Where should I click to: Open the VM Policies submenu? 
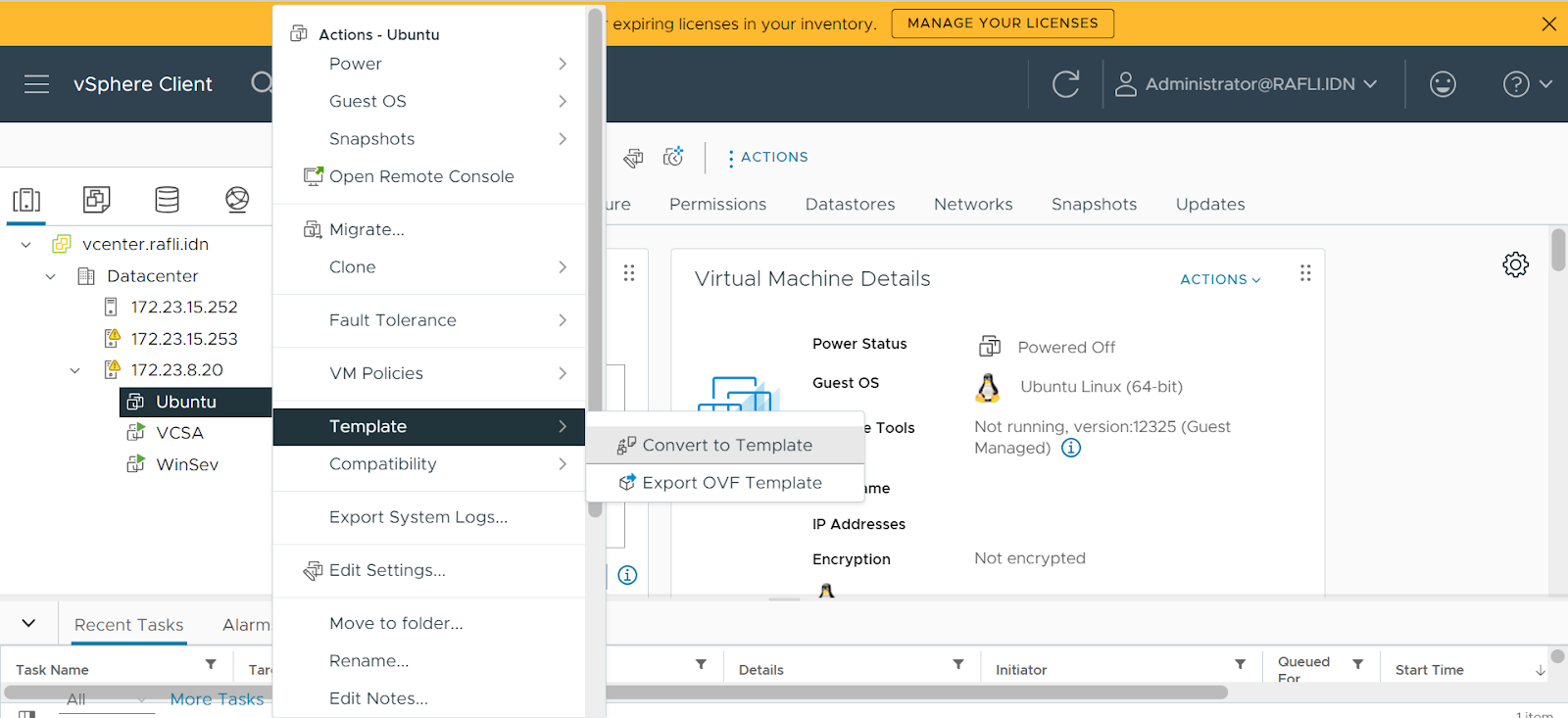point(429,373)
